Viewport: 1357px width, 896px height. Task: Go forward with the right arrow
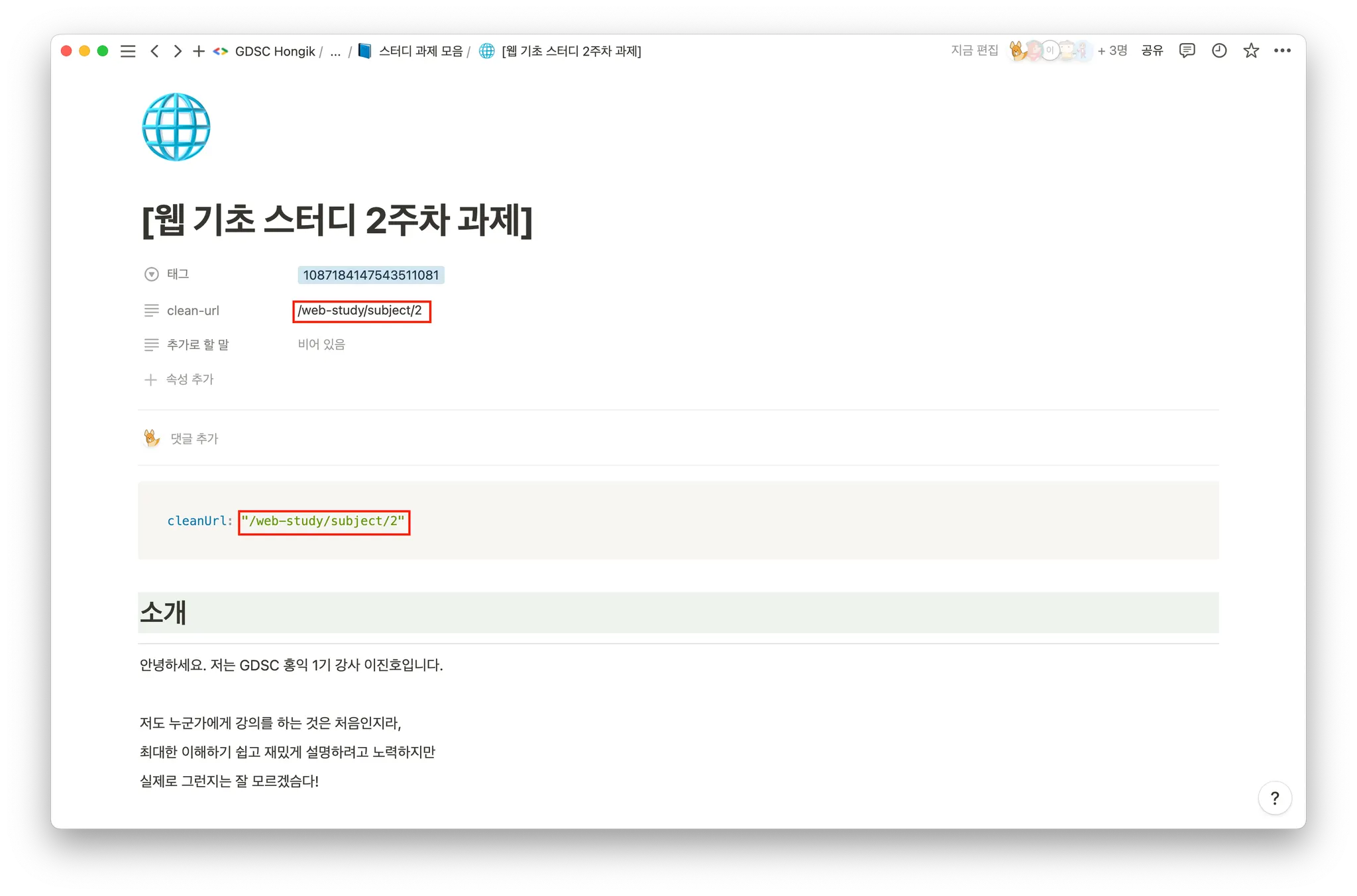pyautogui.click(x=177, y=51)
